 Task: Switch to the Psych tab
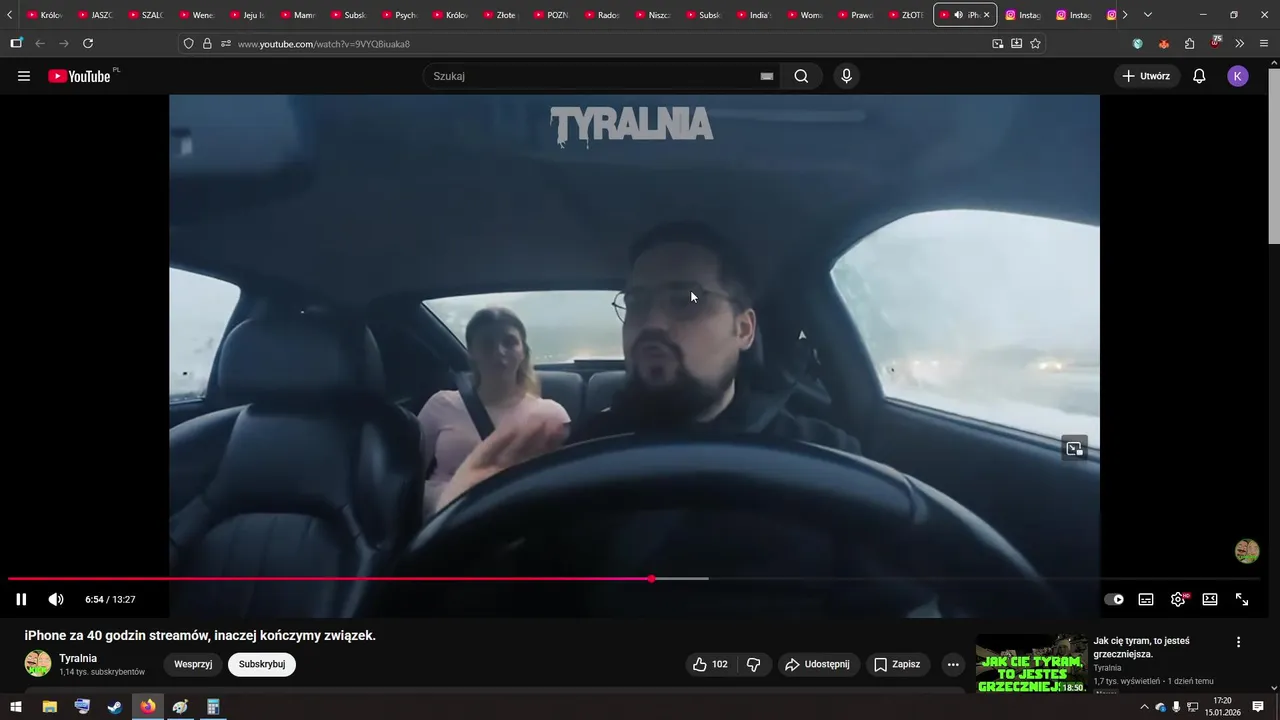coord(400,15)
